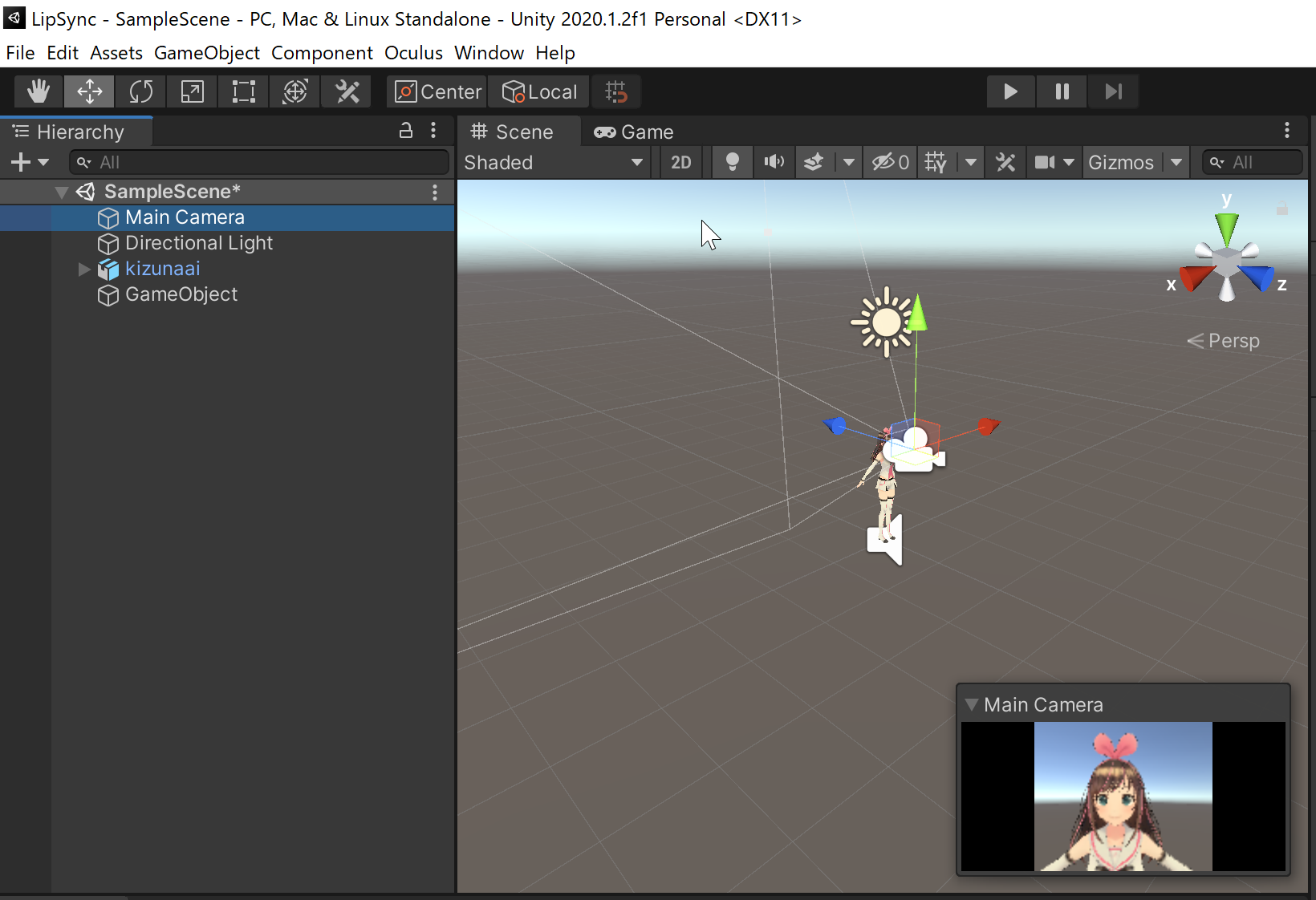Toggle 2D view mode
This screenshot has width=1316, height=900.
[680, 163]
